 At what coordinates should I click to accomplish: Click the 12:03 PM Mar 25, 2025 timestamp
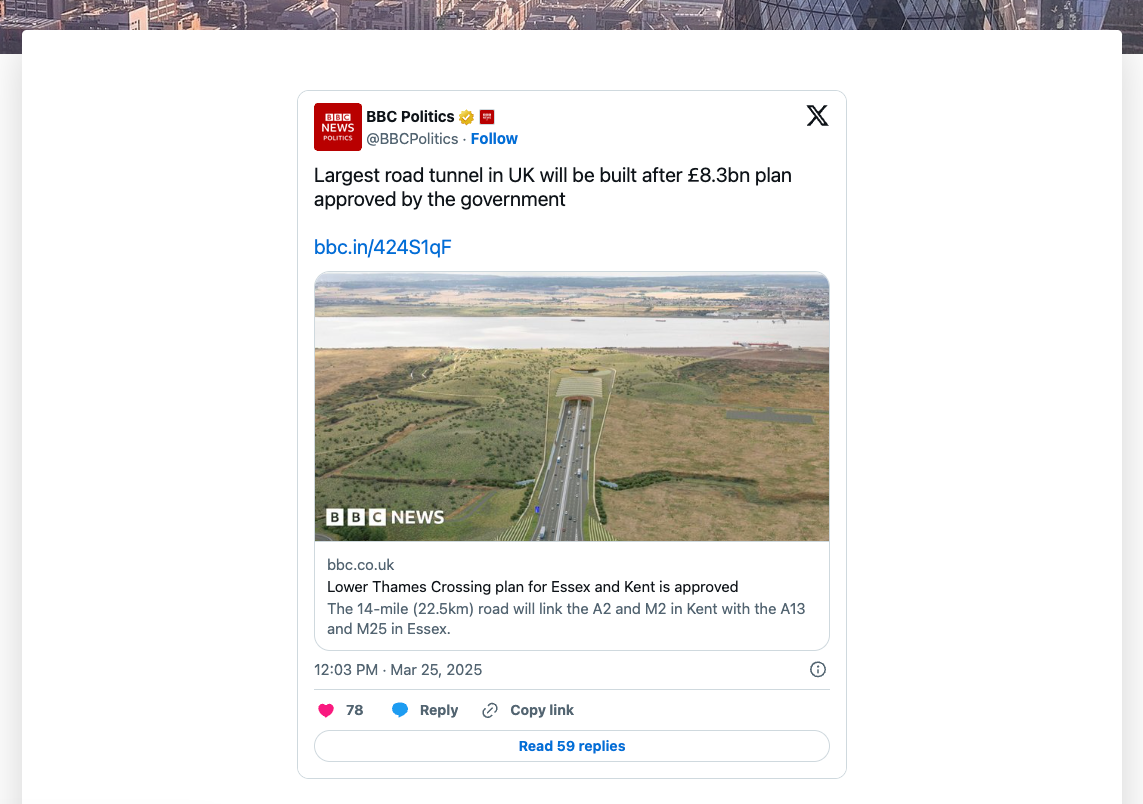pyautogui.click(x=398, y=670)
